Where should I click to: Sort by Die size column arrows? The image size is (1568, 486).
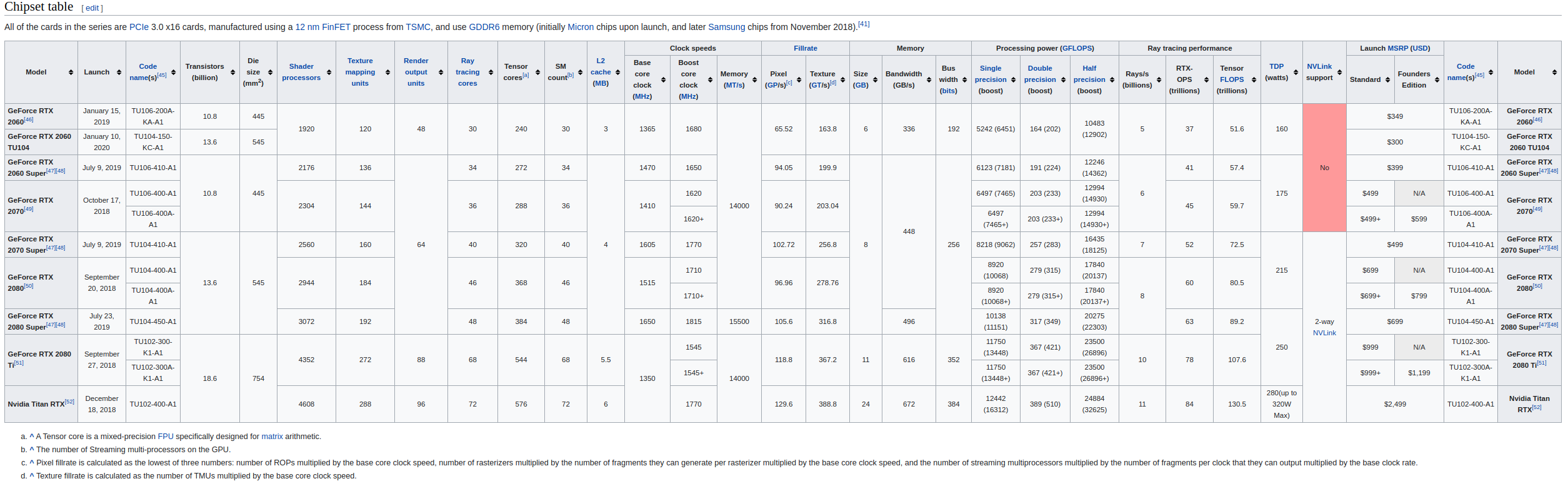coord(270,73)
